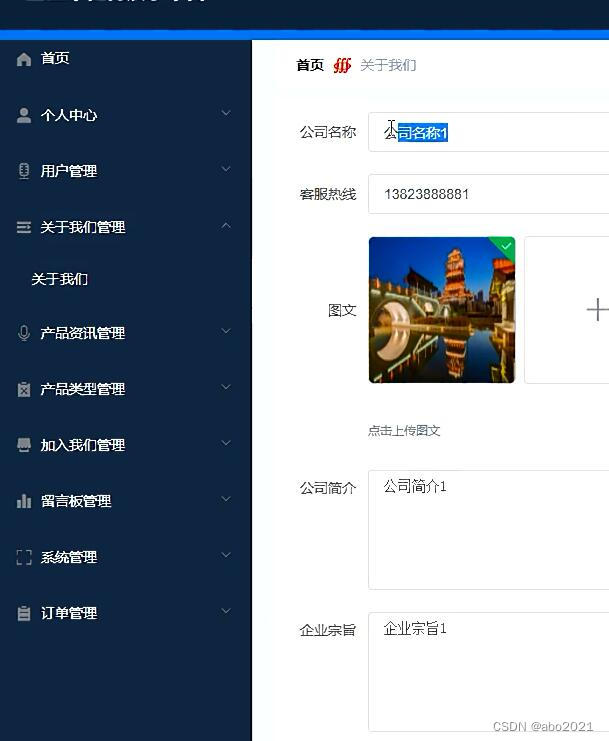The height and width of the screenshot is (741, 609).
Task: Click the clipboard icon beside 订单管理
Action: [x=24, y=613]
